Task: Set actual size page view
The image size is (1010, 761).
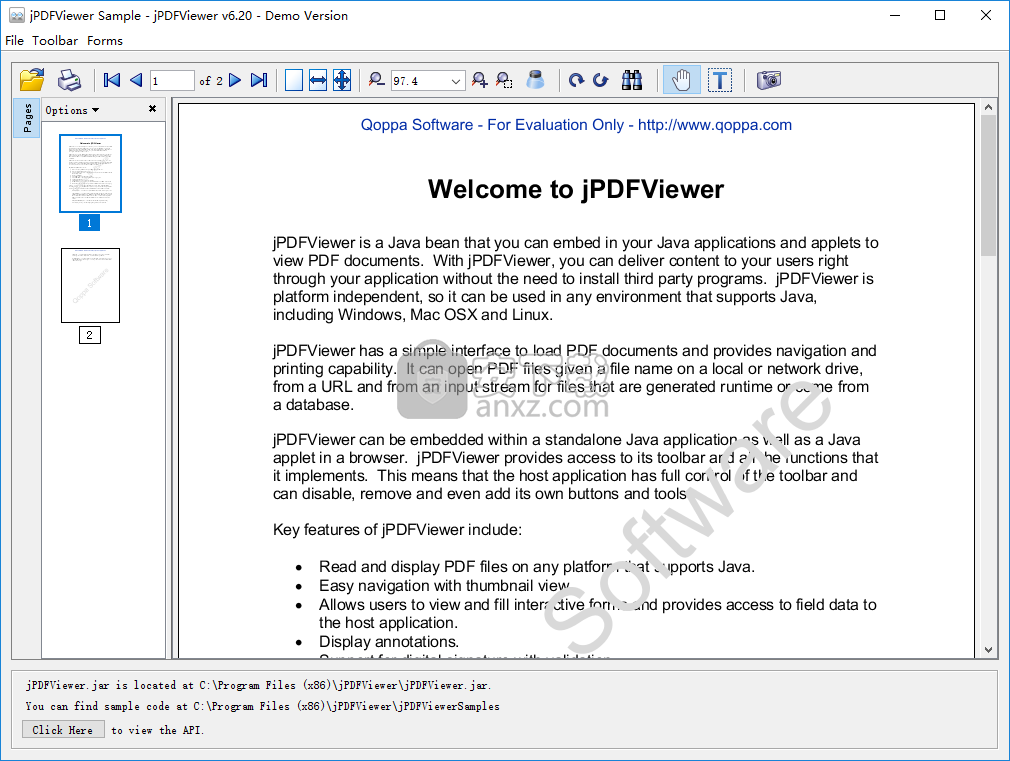Action: pyautogui.click(x=294, y=81)
